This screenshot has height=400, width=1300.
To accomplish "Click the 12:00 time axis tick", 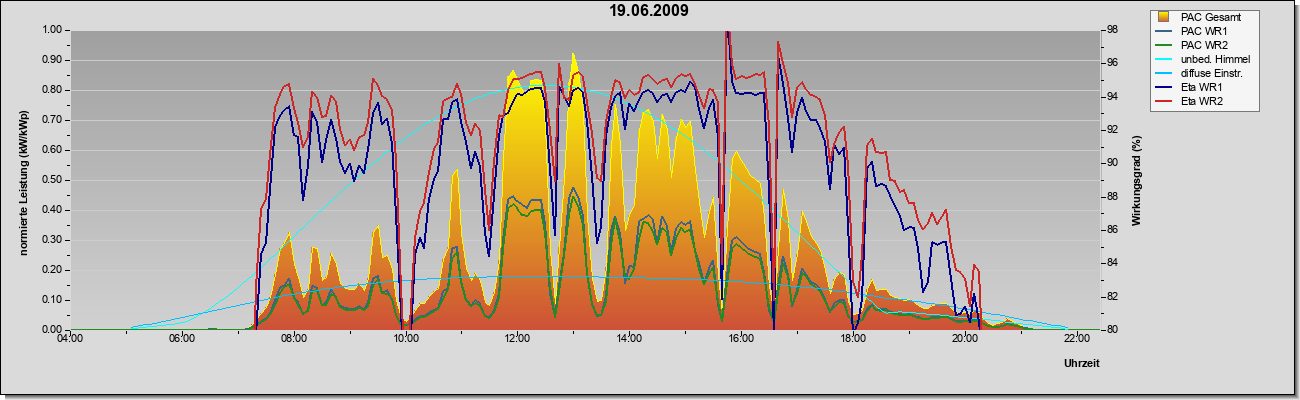I will click(517, 340).
